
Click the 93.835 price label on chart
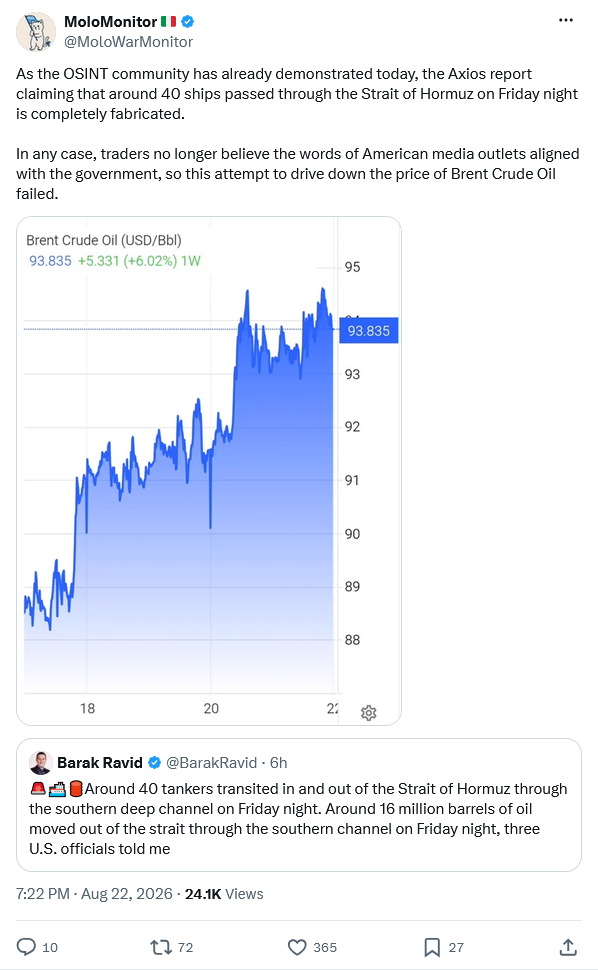[x=369, y=330]
